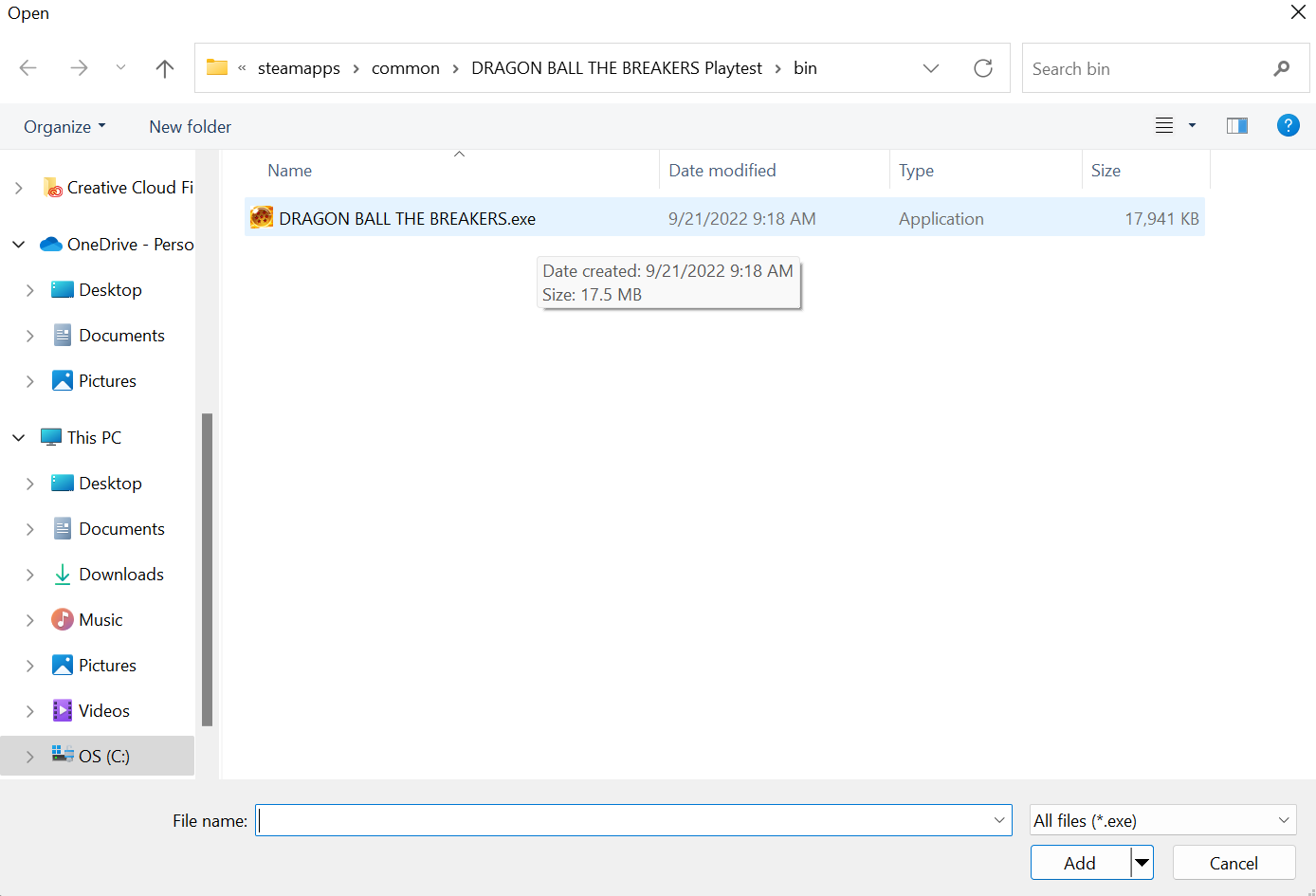Refresh the bin folder listing
1316x896 pixels.
click(983, 68)
